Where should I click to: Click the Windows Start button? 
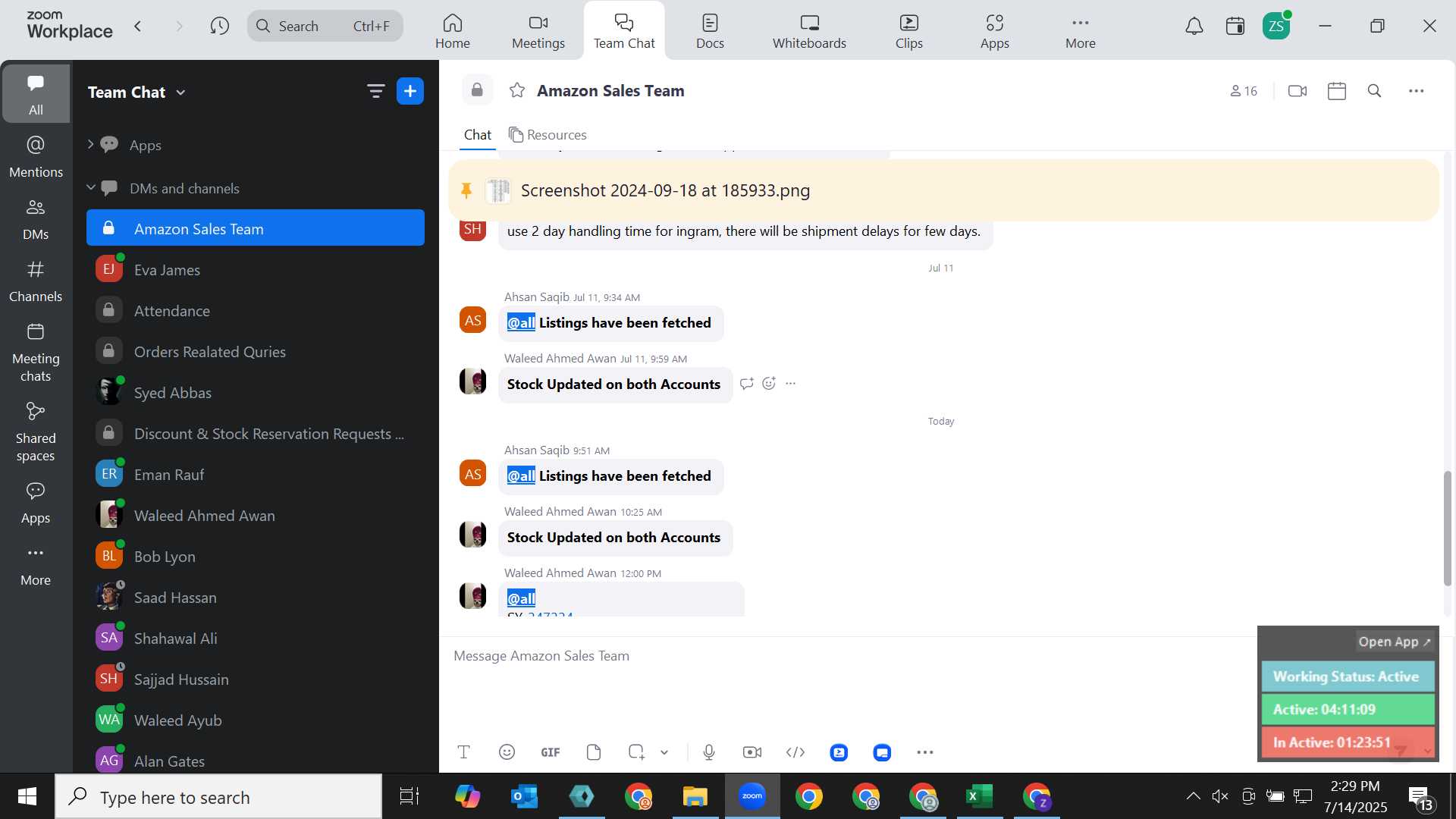click(27, 797)
